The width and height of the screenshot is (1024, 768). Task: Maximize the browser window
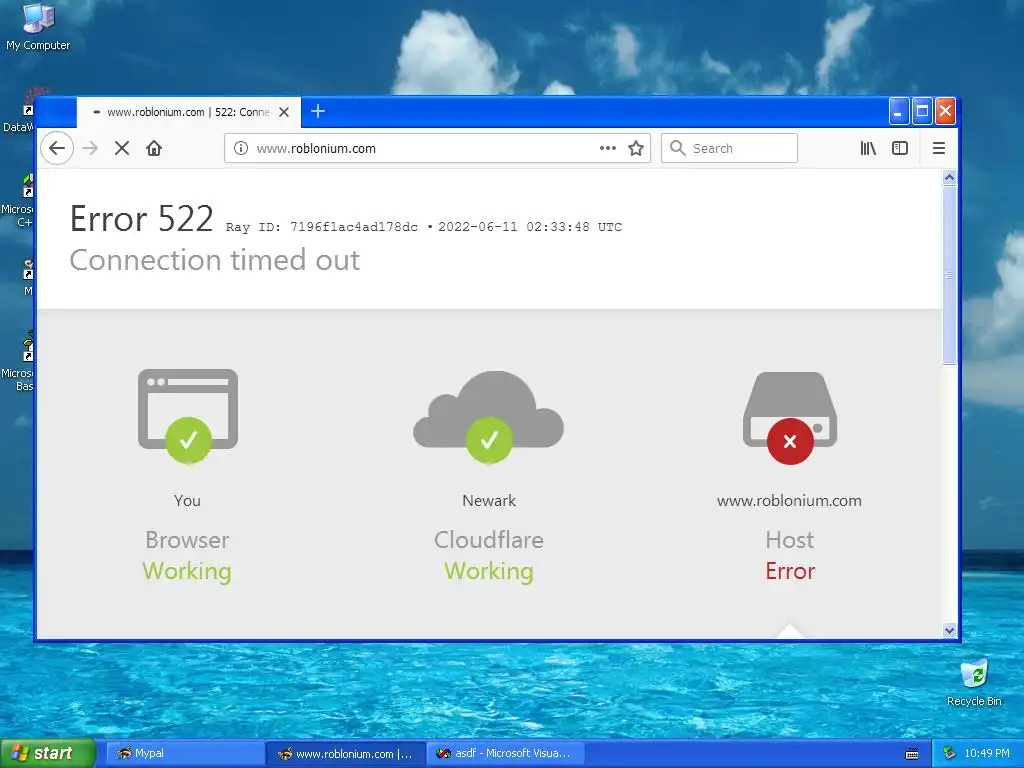(x=922, y=112)
